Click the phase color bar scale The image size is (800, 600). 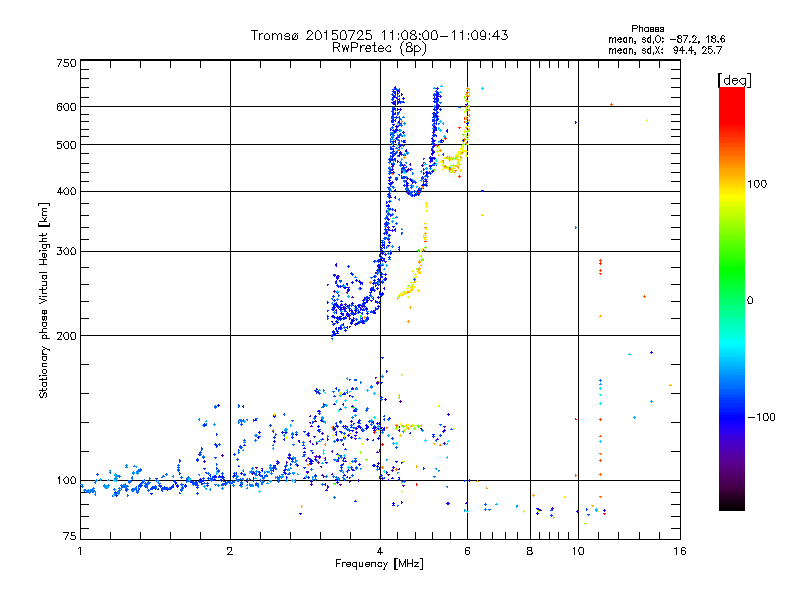pos(732,298)
